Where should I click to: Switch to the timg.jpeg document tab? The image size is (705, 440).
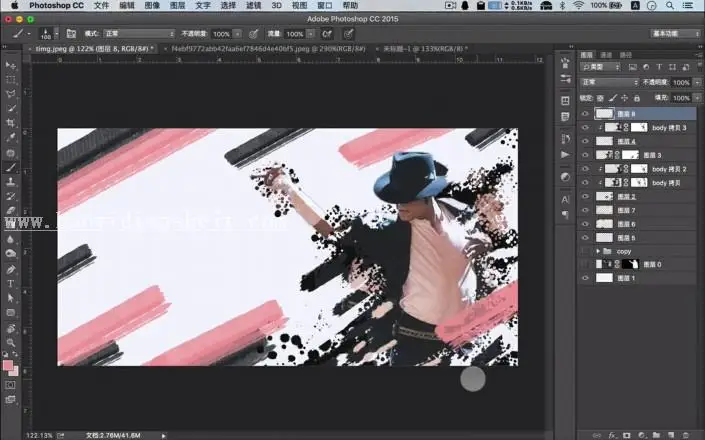click(92, 49)
